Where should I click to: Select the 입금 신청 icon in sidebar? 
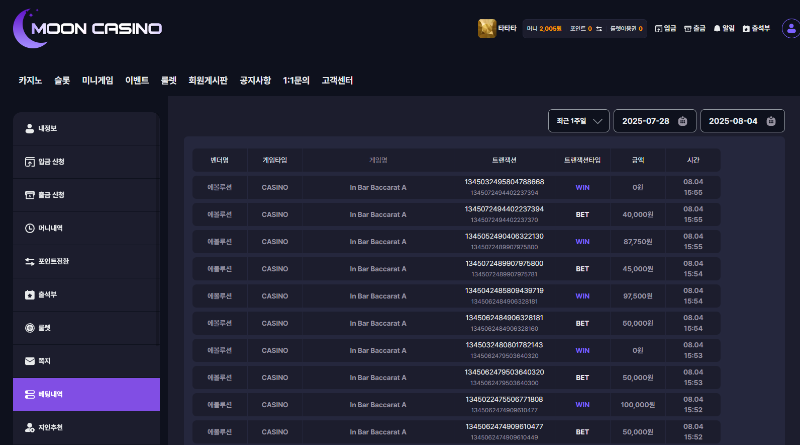(30, 162)
